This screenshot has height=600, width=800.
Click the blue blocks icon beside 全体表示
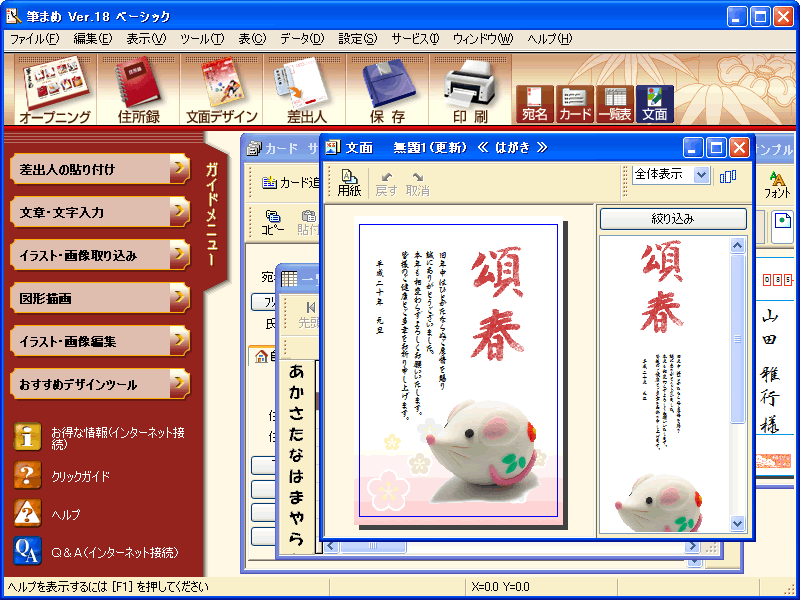728,177
